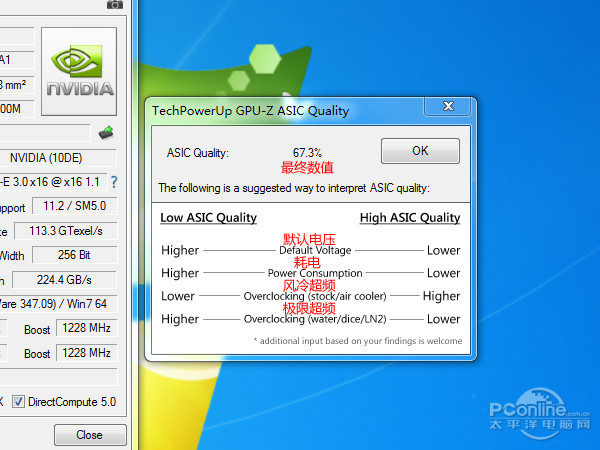
Task: Click the High ASIC Quality heading
Action: pos(410,218)
